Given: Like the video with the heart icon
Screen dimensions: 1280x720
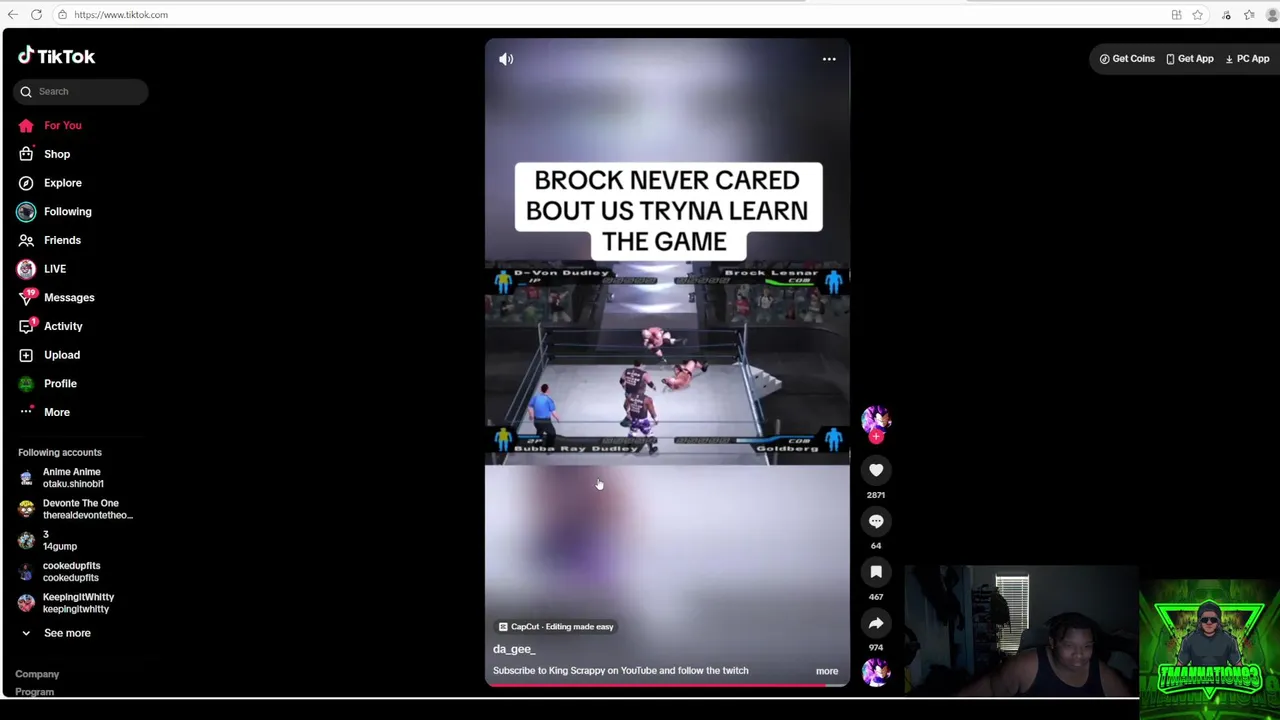Looking at the screenshot, I should pos(876,470).
